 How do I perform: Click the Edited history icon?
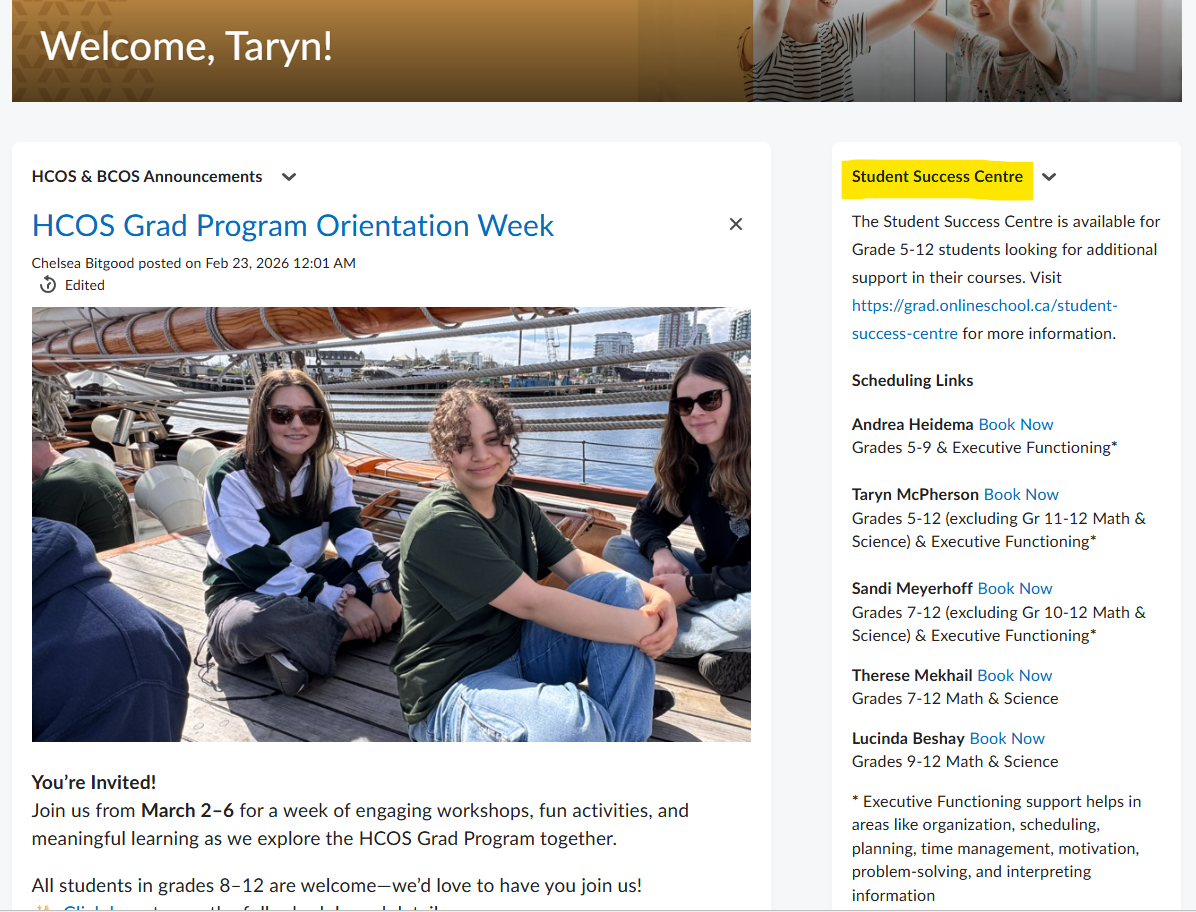pyautogui.click(x=47, y=285)
